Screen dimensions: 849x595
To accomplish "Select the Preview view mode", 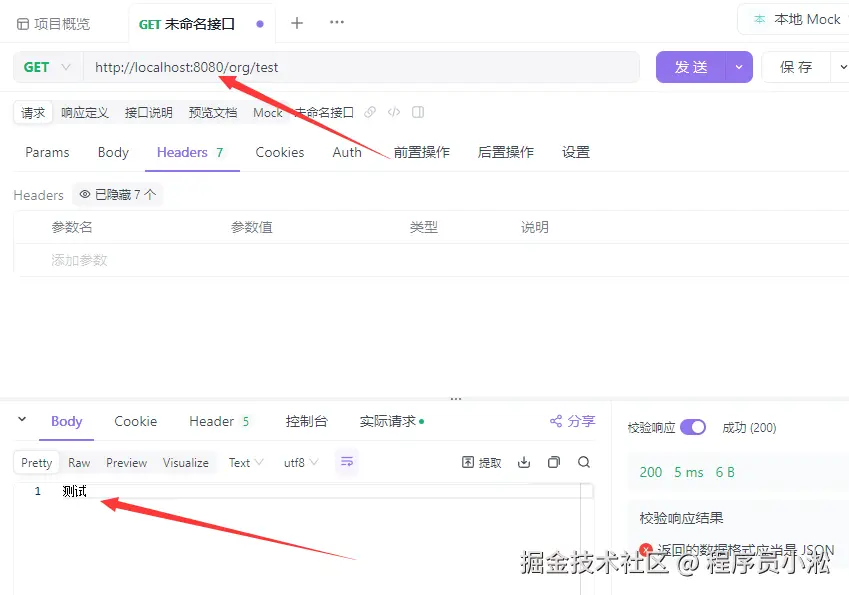I will pyautogui.click(x=127, y=463).
